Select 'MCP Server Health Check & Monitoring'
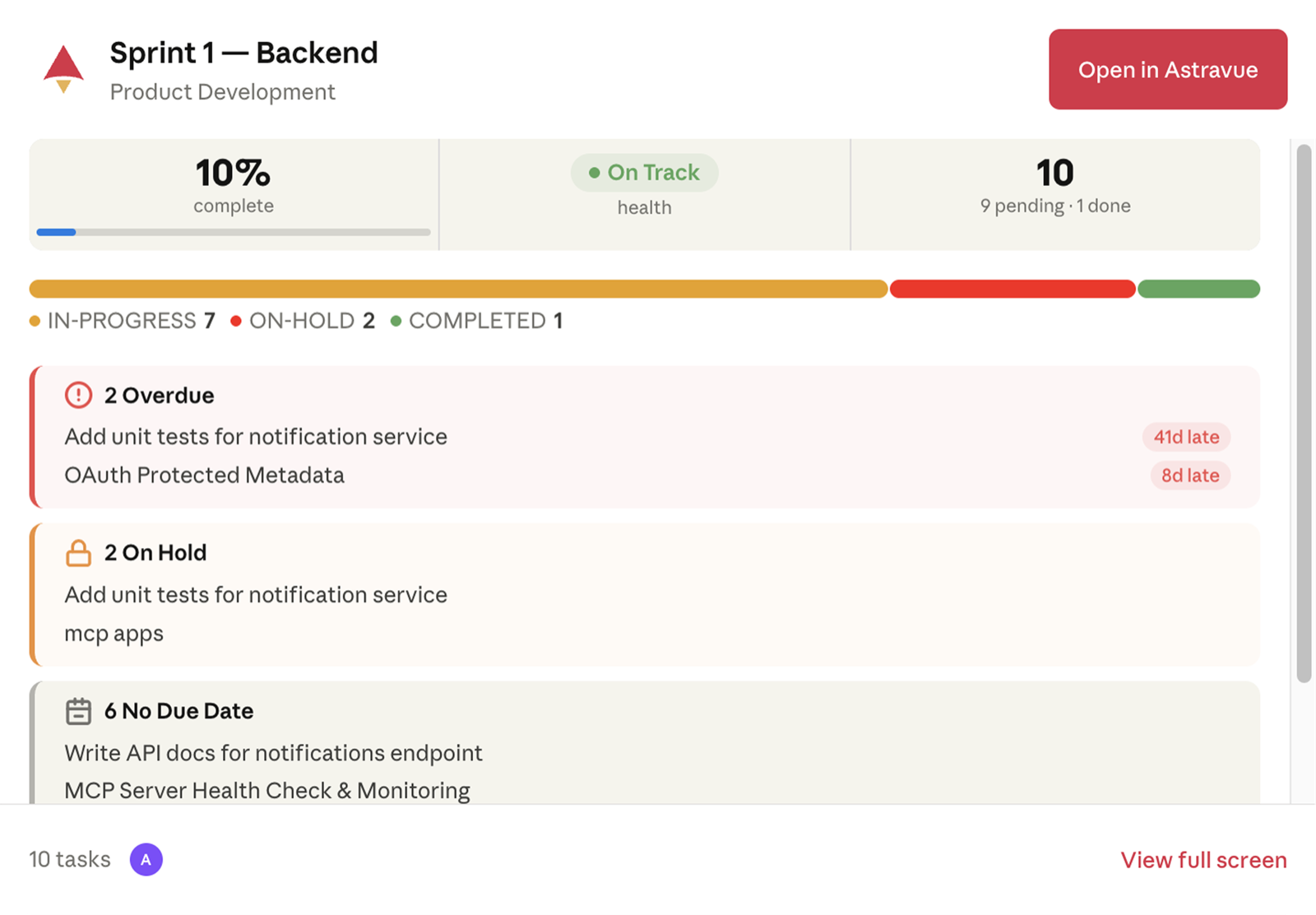The height and width of the screenshot is (915, 1316). (267, 791)
